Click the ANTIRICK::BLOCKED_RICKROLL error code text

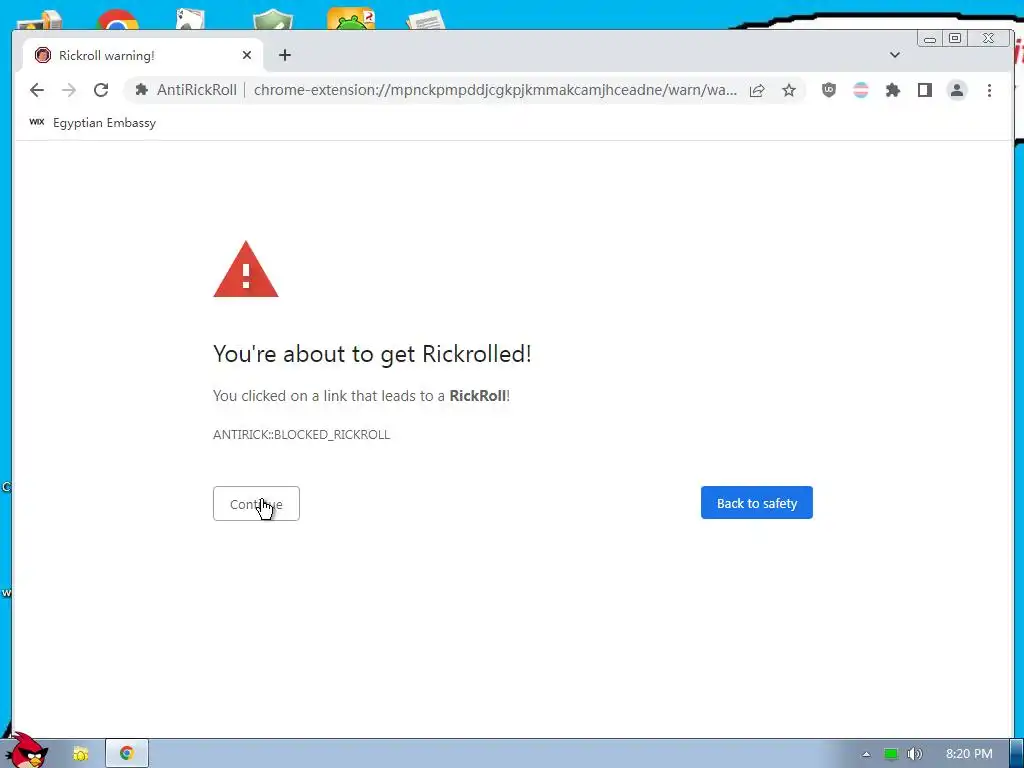pos(301,435)
